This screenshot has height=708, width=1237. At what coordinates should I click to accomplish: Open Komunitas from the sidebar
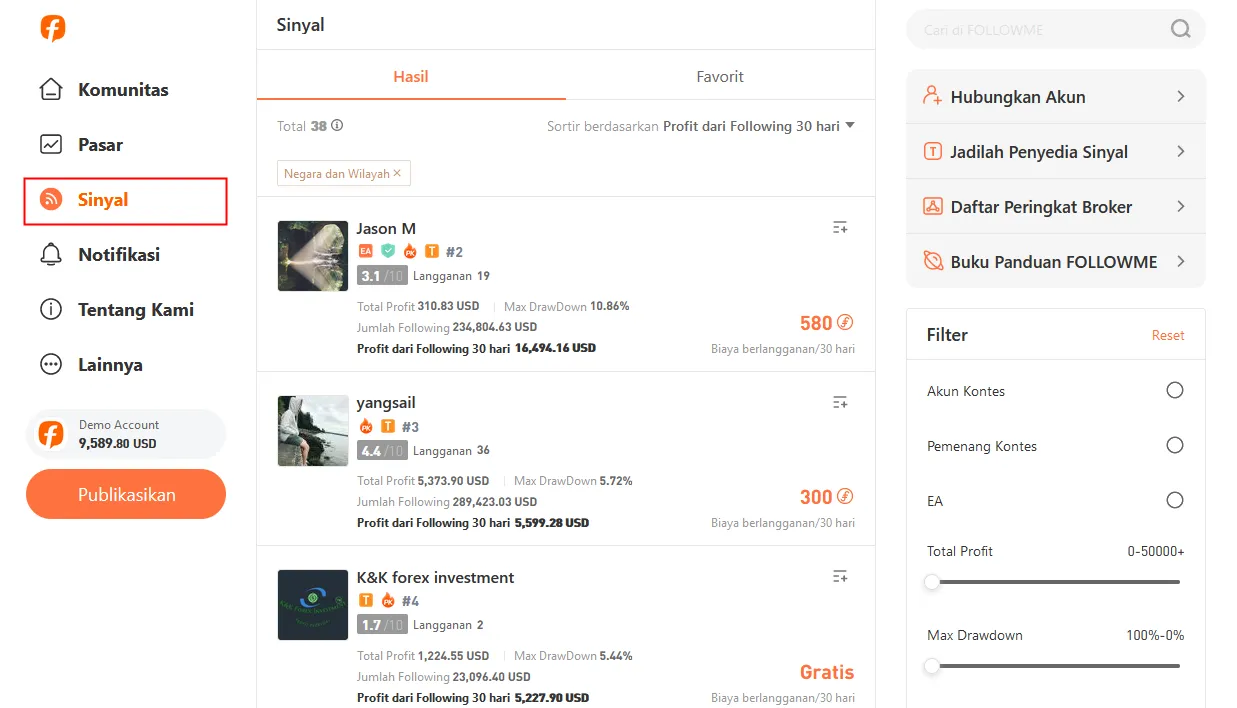click(104, 90)
